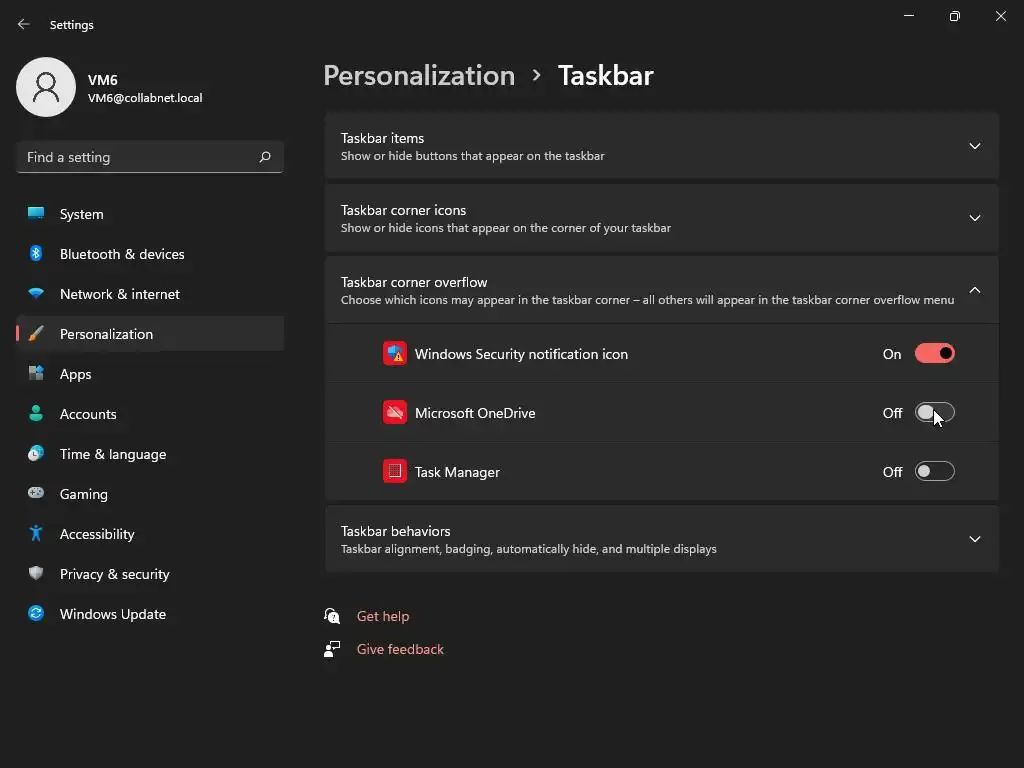Turn off Windows Security notification icon toggle
Viewport: 1024px width, 768px height.
click(x=935, y=354)
